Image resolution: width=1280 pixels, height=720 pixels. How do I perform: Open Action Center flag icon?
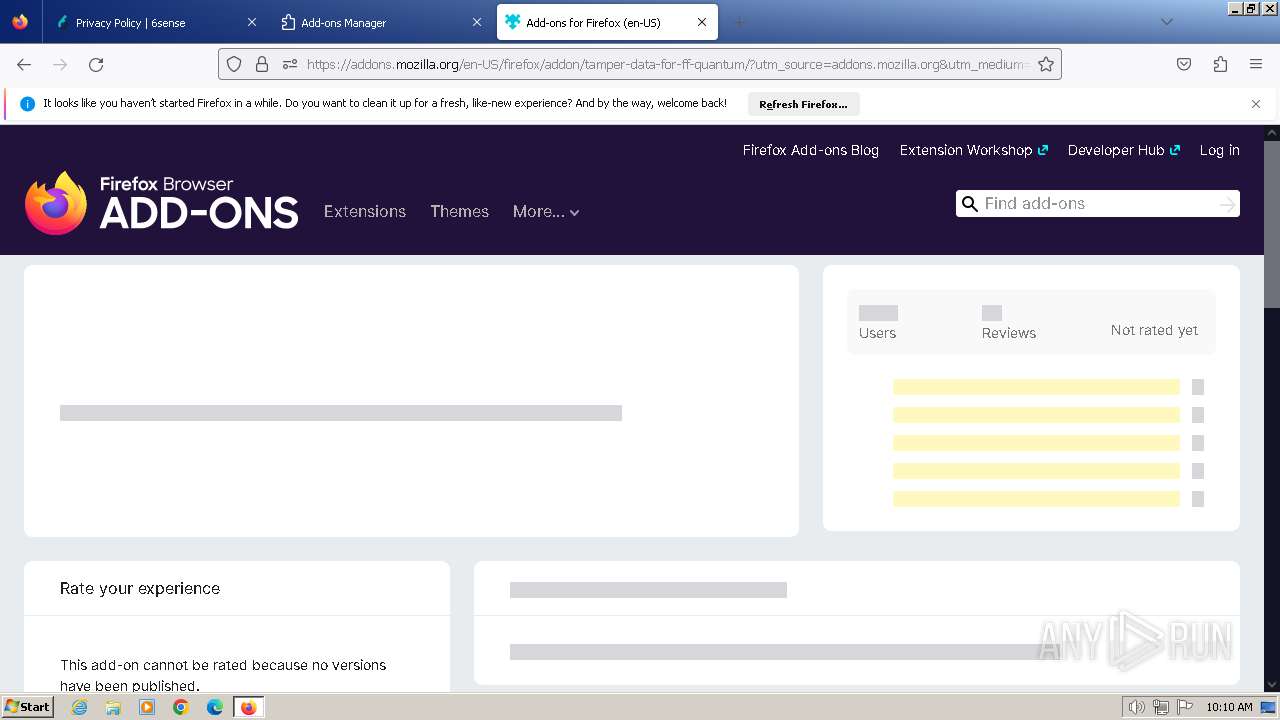[1185, 707]
